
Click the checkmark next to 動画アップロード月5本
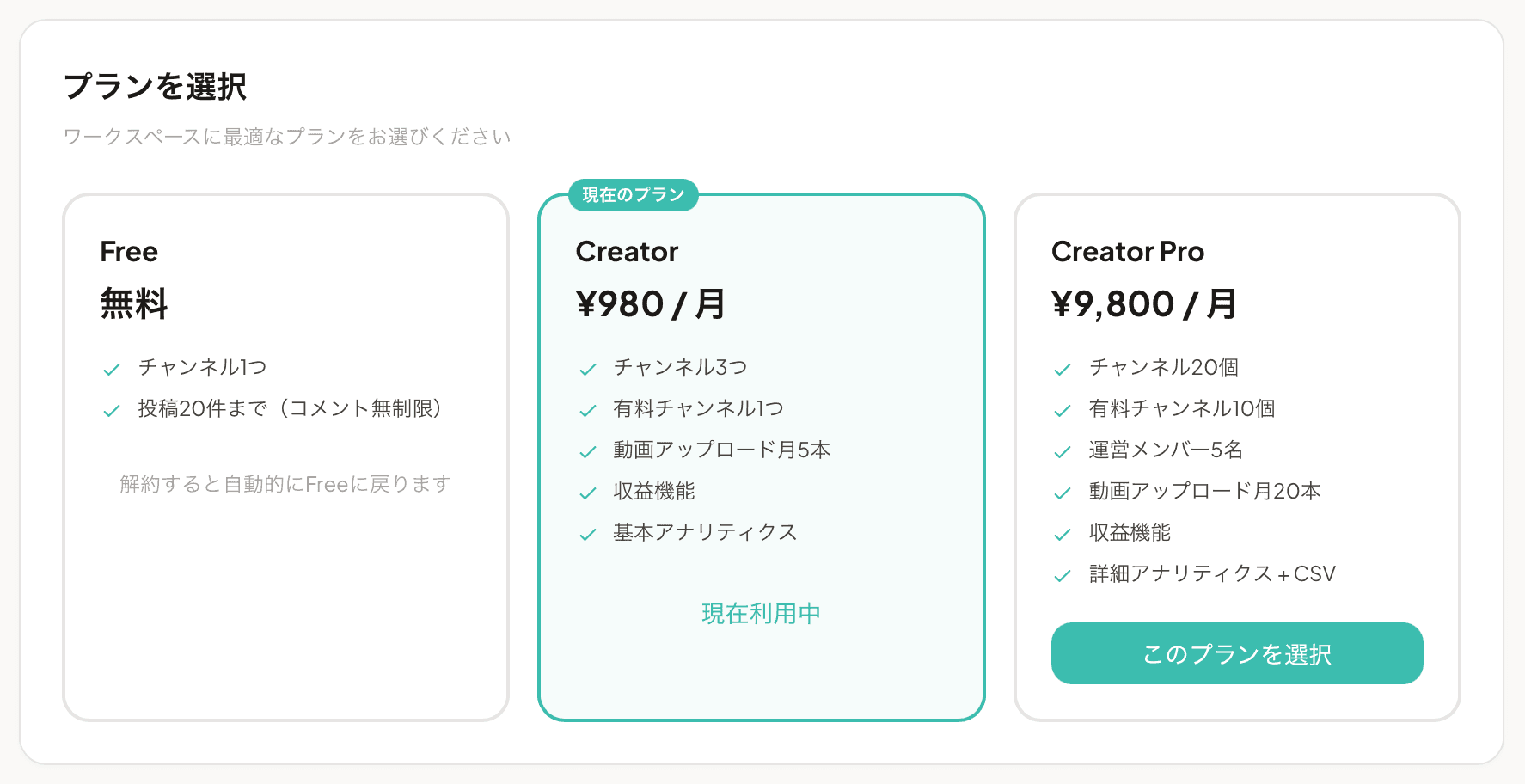coord(588,450)
